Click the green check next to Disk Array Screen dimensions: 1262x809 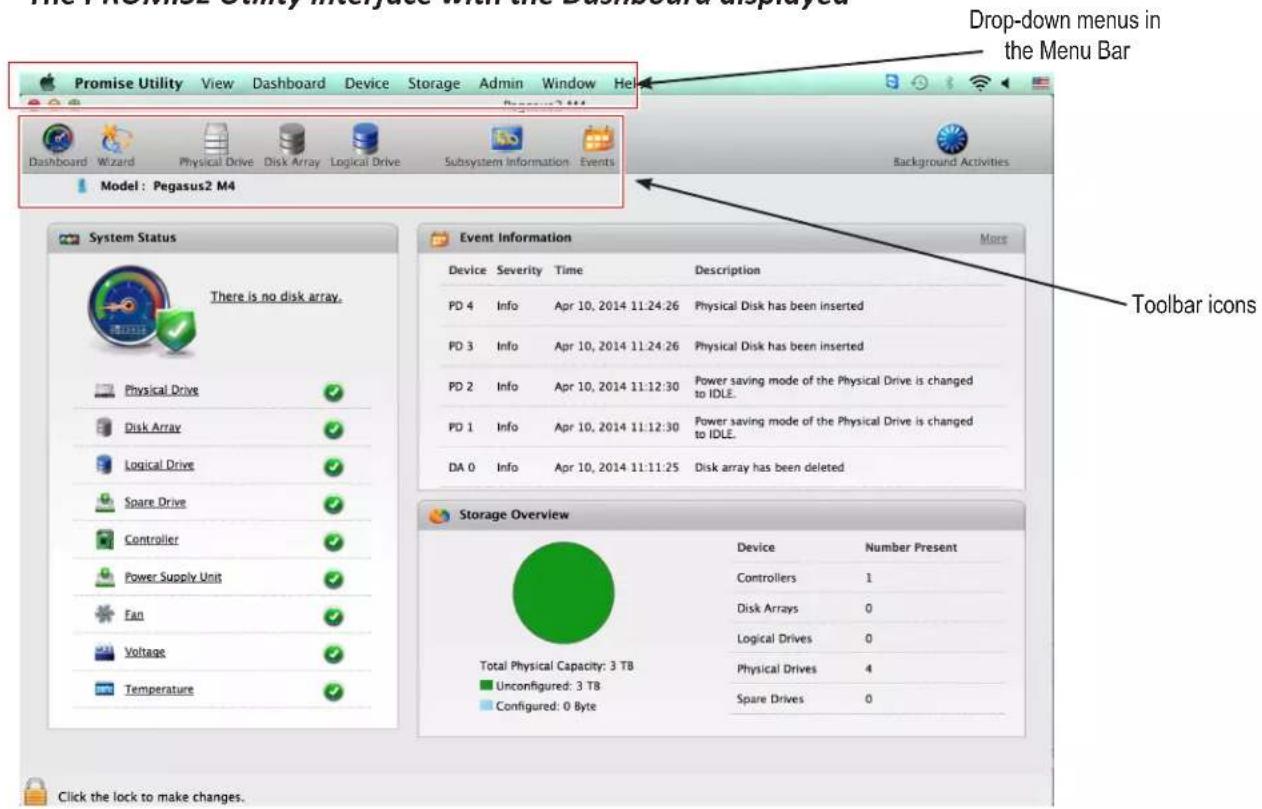(334, 429)
